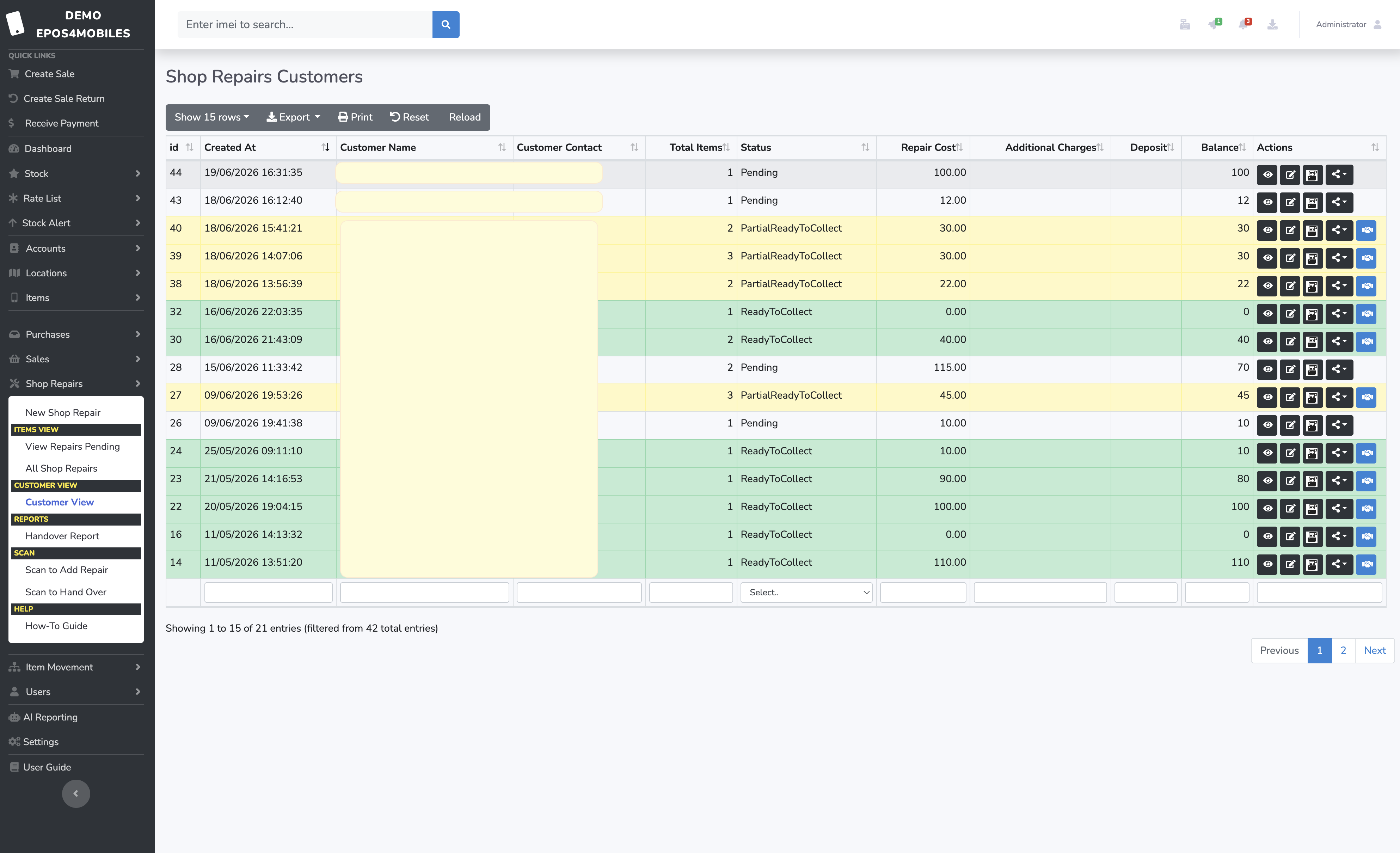Click the eye view icon for repair 44
The width and height of the screenshot is (1400, 853).
tap(1267, 174)
